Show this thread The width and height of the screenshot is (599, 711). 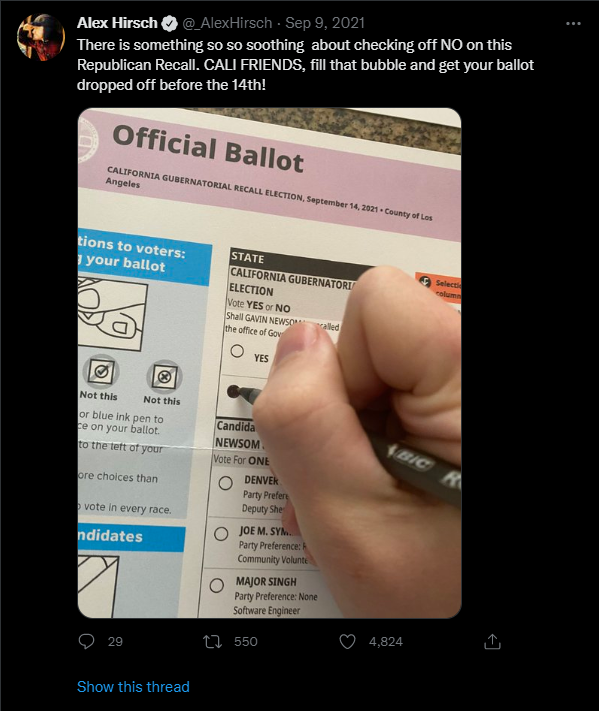[133, 687]
